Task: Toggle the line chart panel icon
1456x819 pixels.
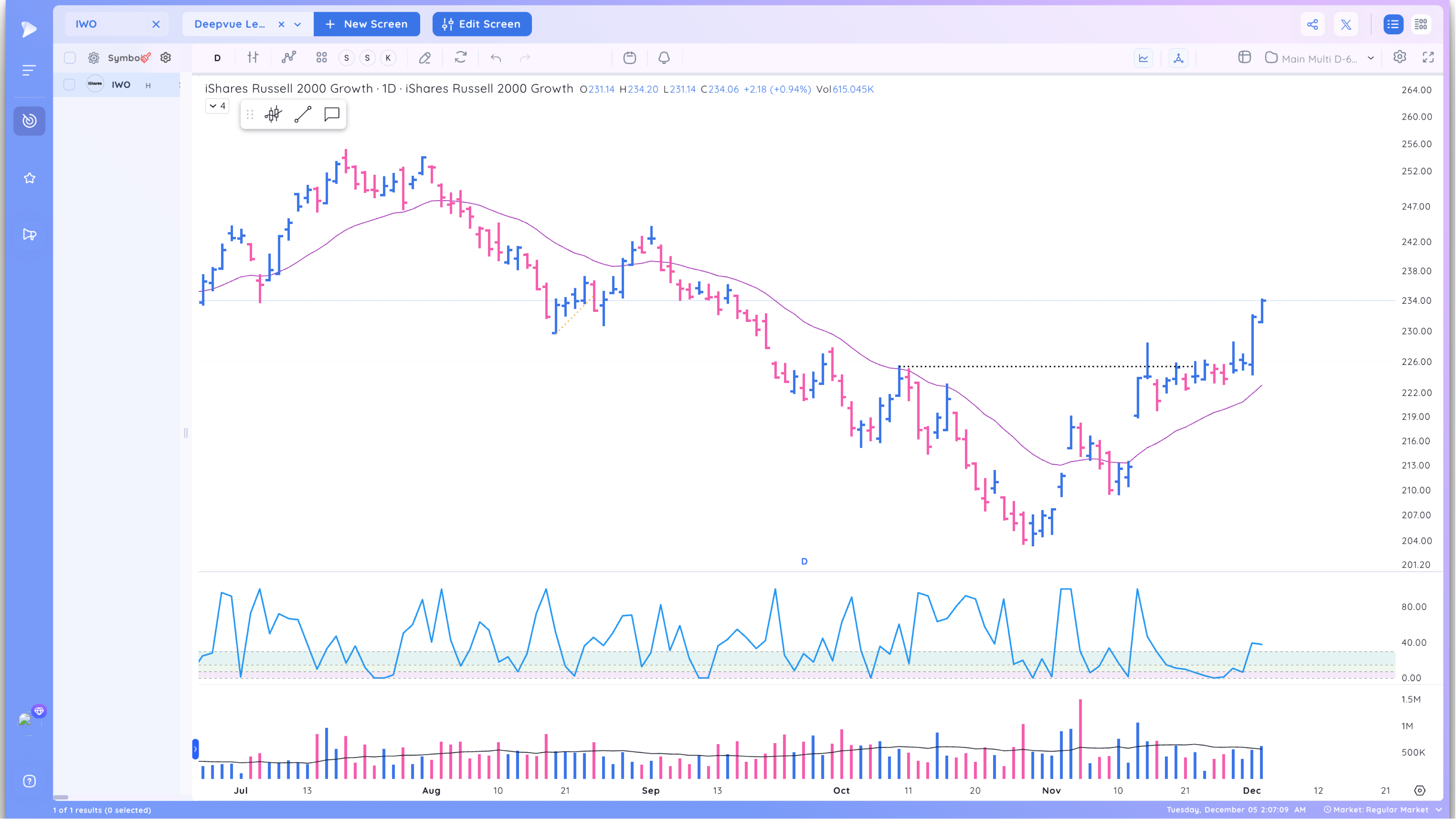Action: tap(1144, 58)
